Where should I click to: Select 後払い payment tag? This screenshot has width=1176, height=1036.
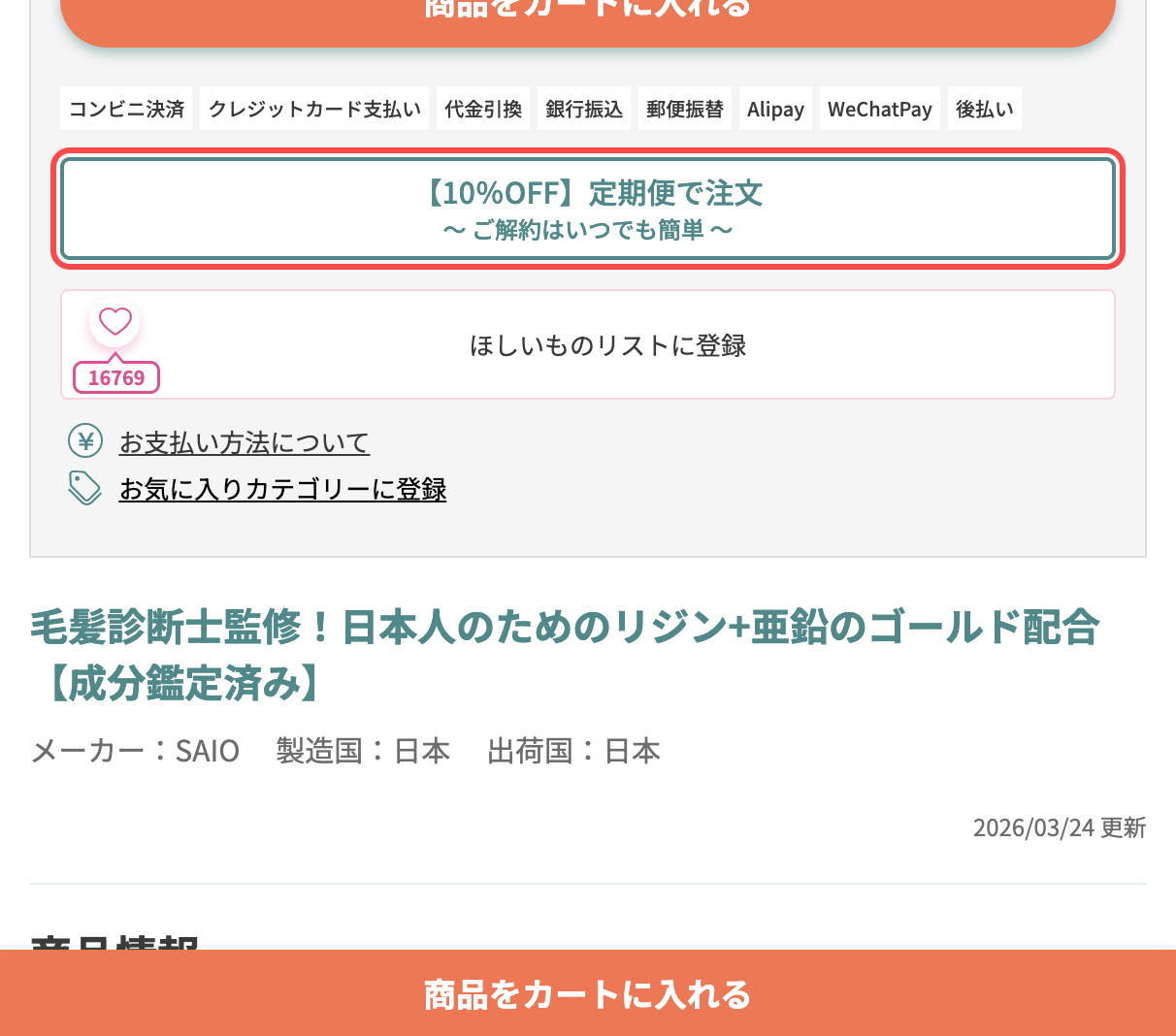point(985,109)
